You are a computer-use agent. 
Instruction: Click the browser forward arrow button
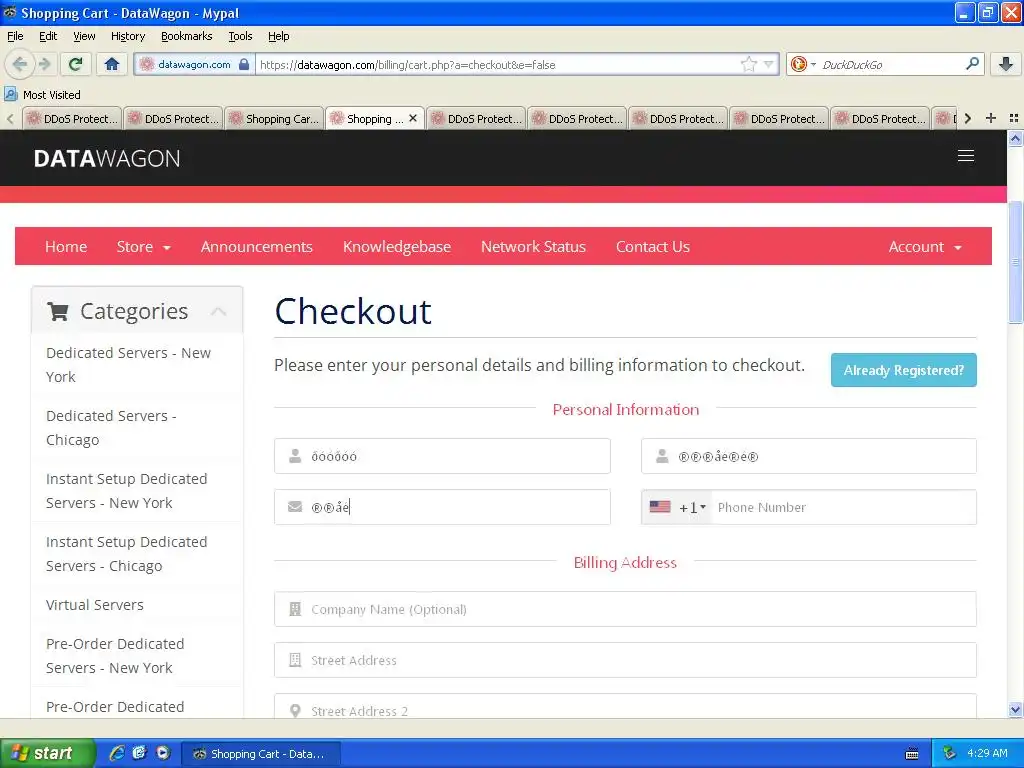click(44, 64)
